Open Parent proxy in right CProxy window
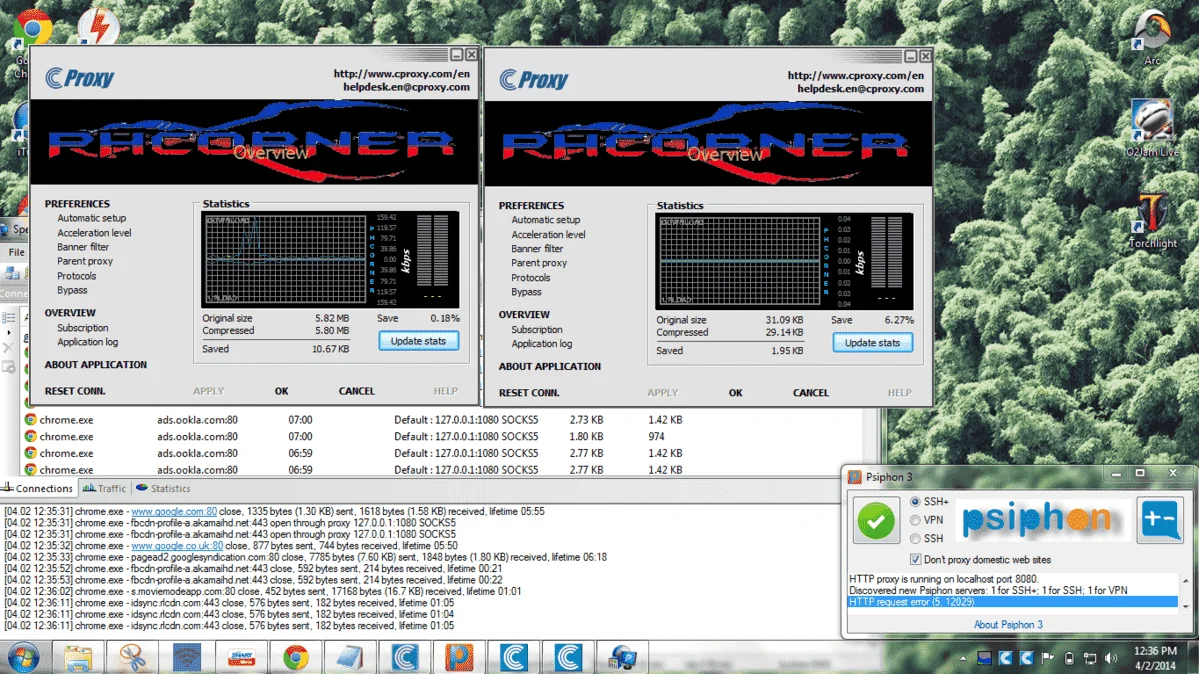 539,263
